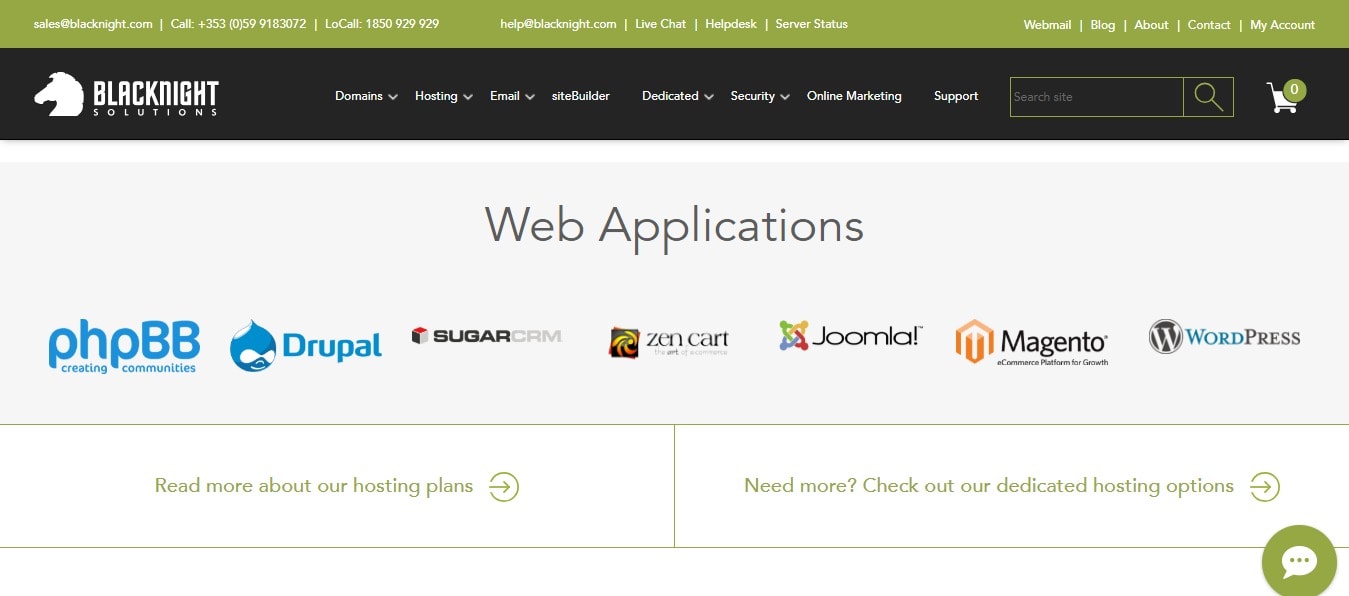
Task: Click the arrow icon beside dedicated hosting options
Action: point(1265,487)
